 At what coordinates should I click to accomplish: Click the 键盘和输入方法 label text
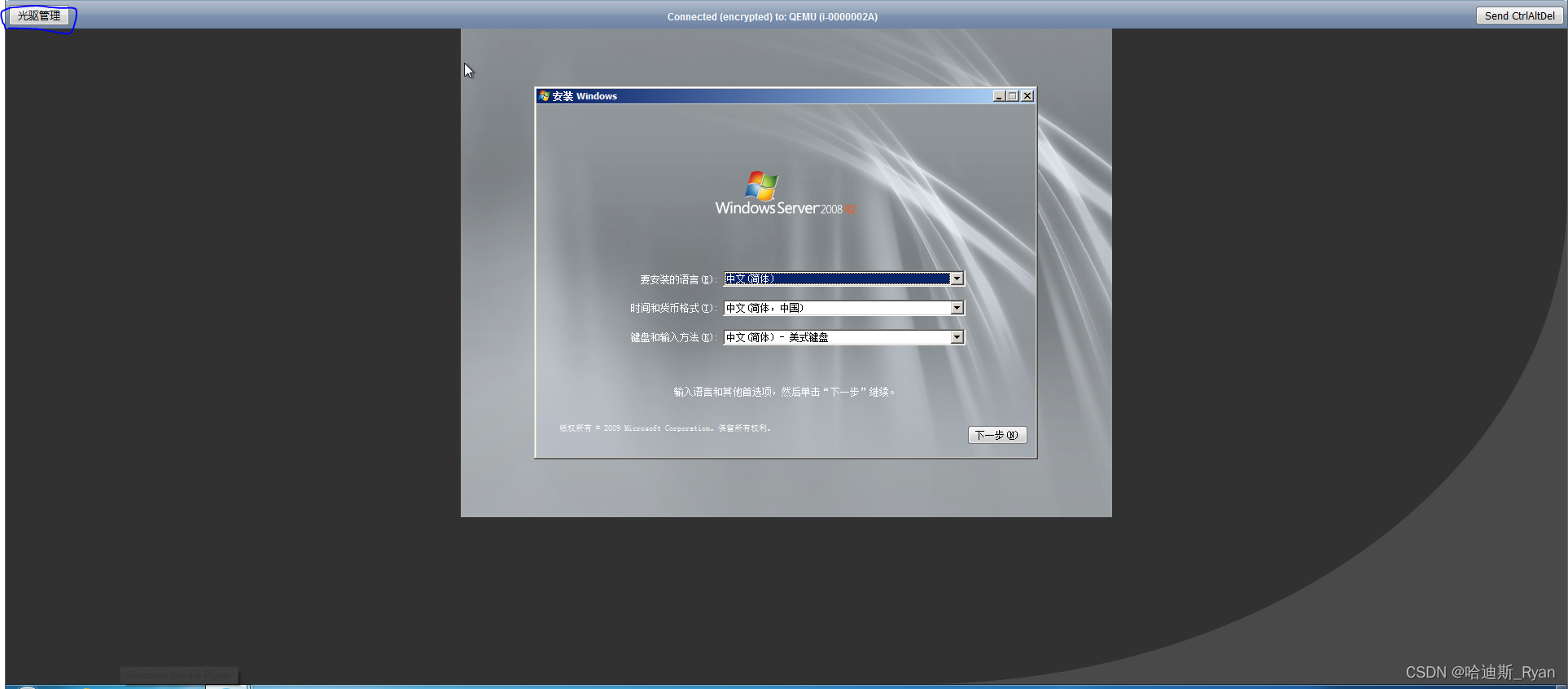click(x=672, y=337)
